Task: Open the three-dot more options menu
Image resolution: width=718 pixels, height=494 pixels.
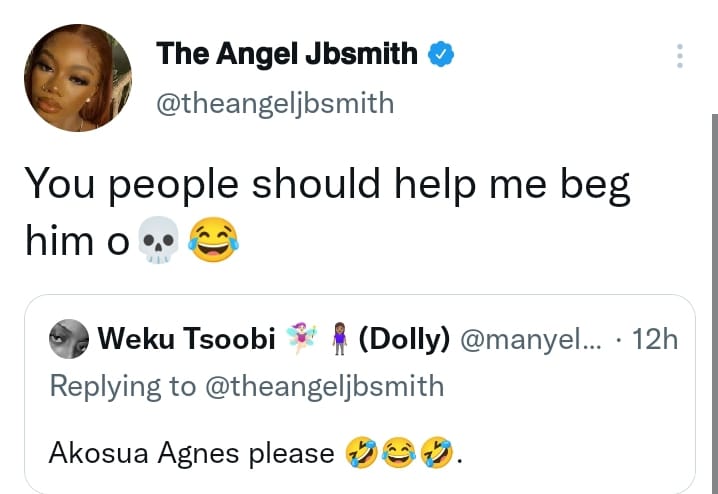Action: click(680, 56)
